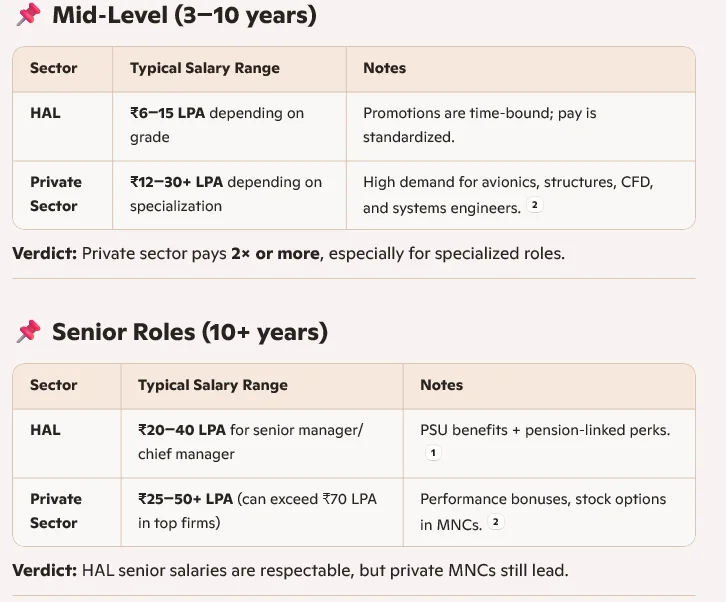Screen dimensions: 726x602
Task: Click Private Sector cell in Senior Roles table
Action: click(56, 510)
